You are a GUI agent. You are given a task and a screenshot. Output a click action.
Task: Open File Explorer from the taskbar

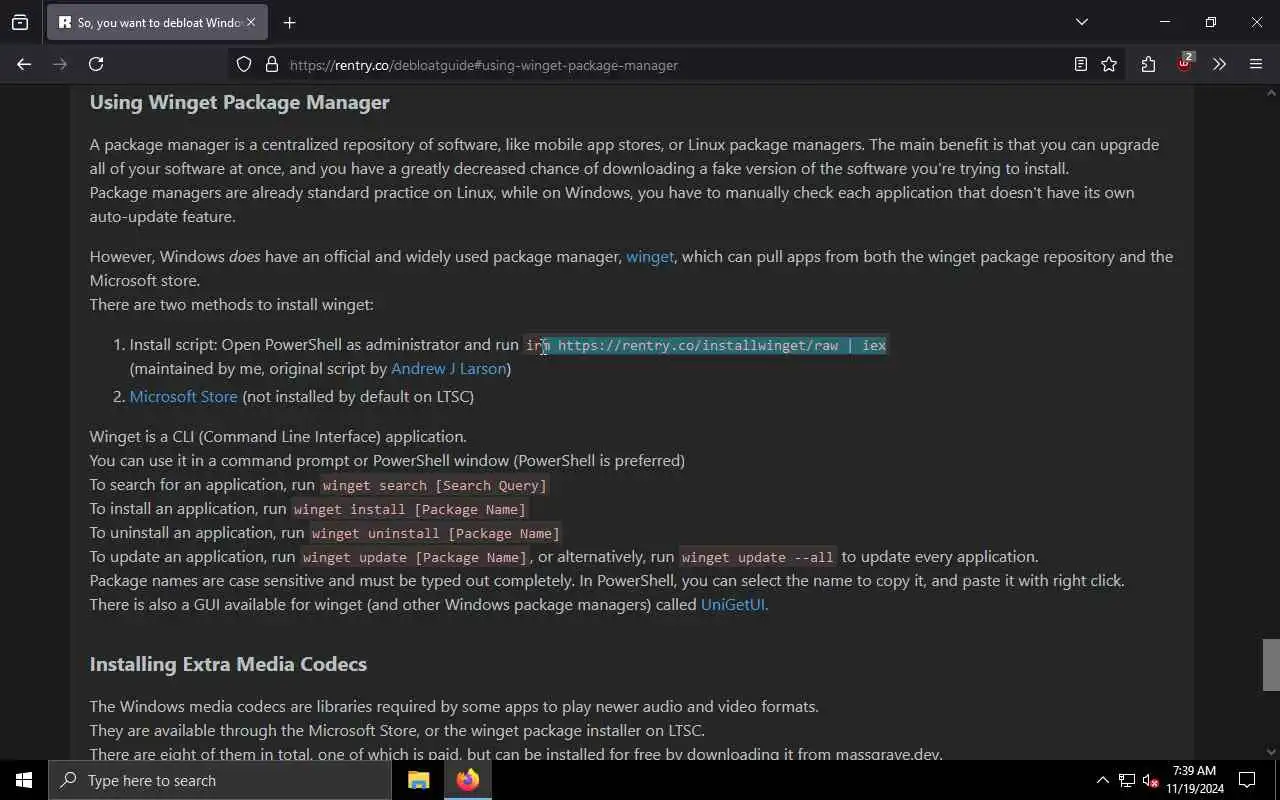pyautogui.click(x=418, y=780)
